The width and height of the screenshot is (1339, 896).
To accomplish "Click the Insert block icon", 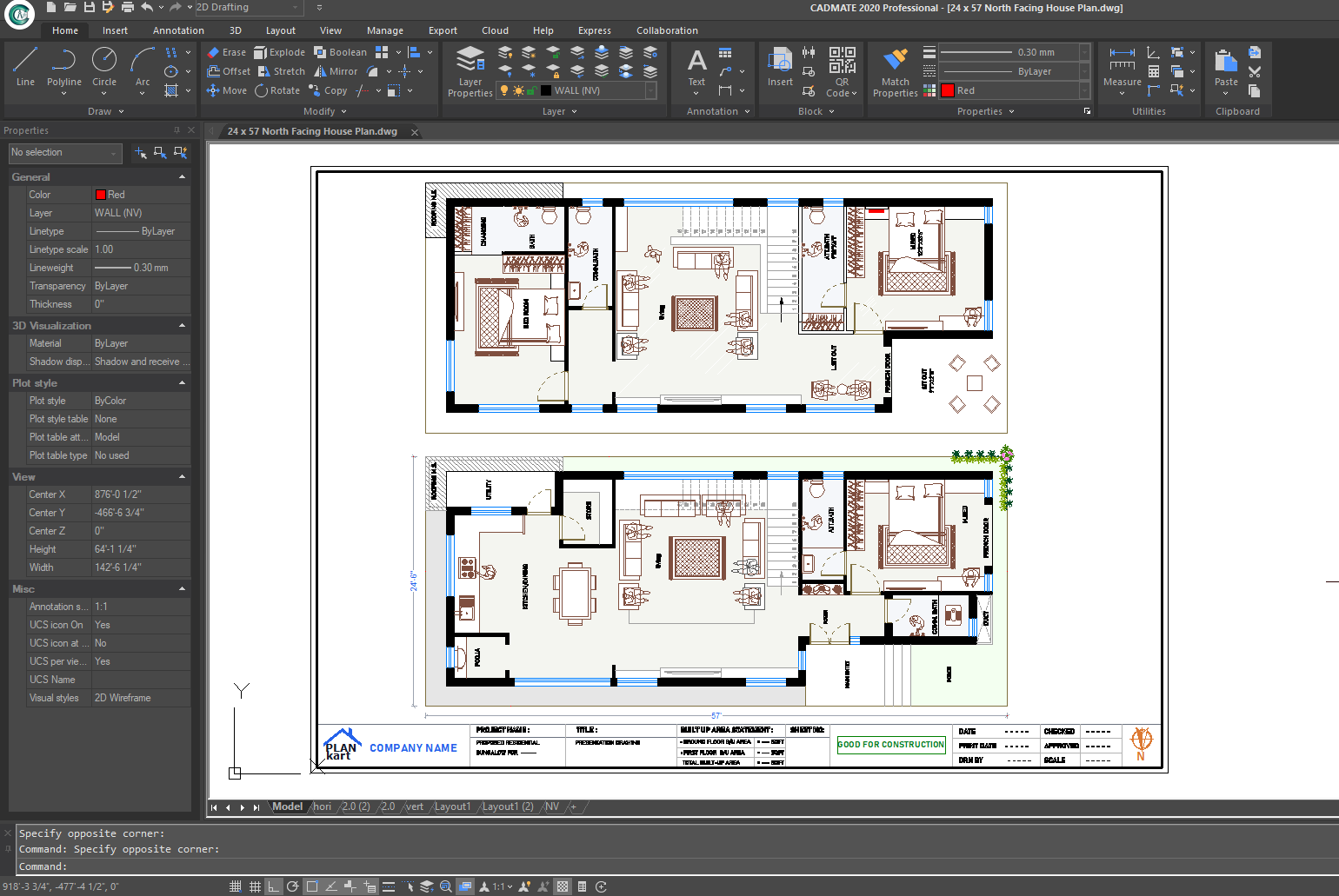I will (x=780, y=67).
